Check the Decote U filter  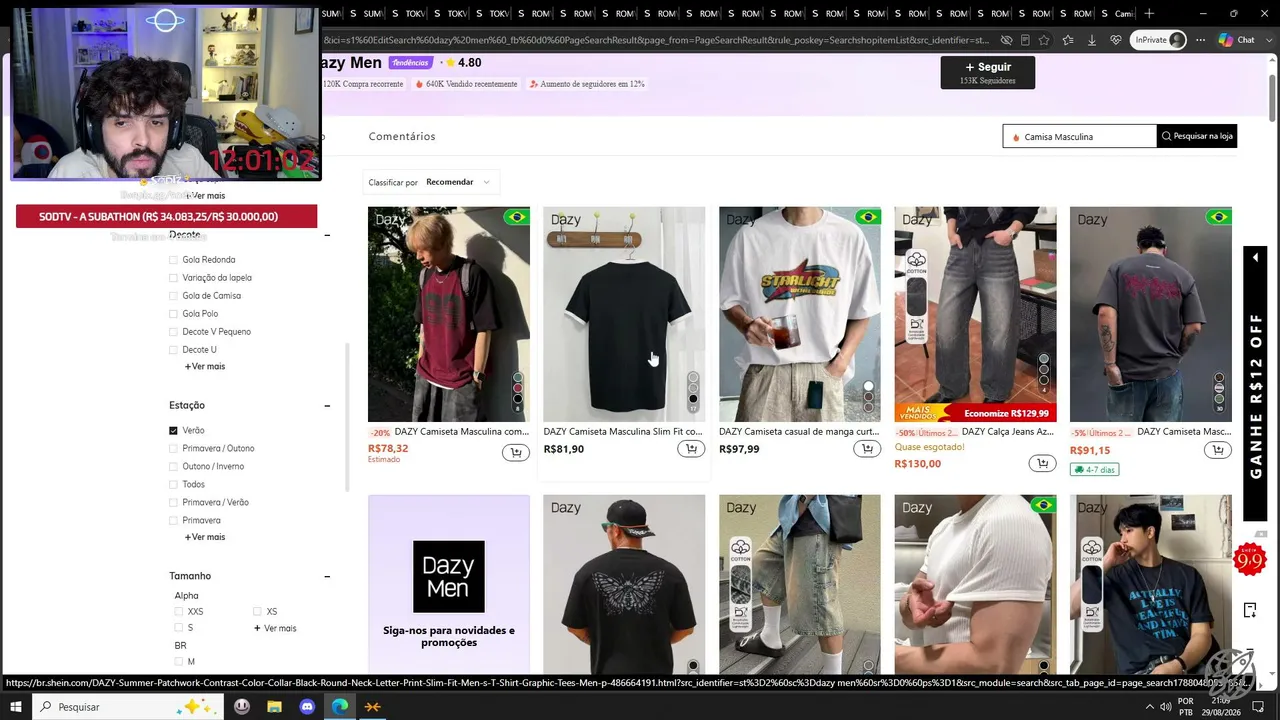pyautogui.click(x=173, y=350)
